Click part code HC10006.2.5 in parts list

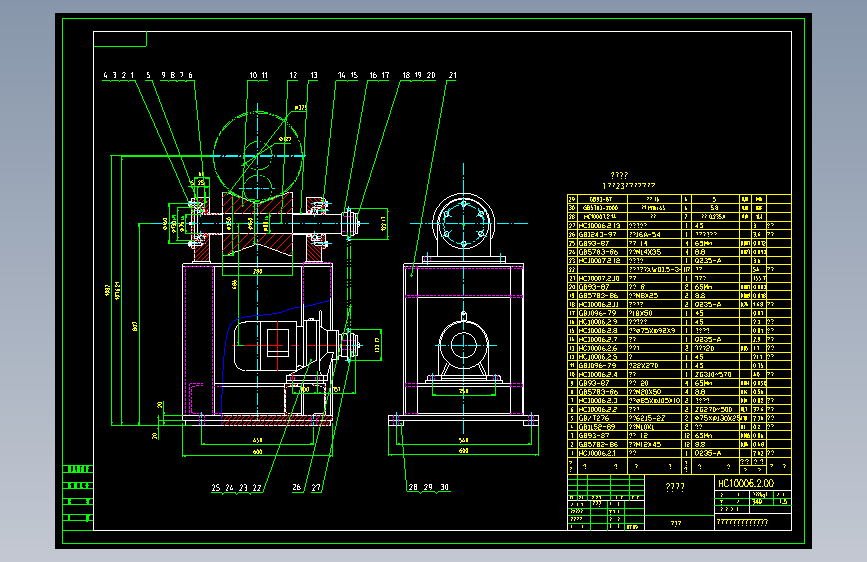pyautogui.click(x=598, y=357)
